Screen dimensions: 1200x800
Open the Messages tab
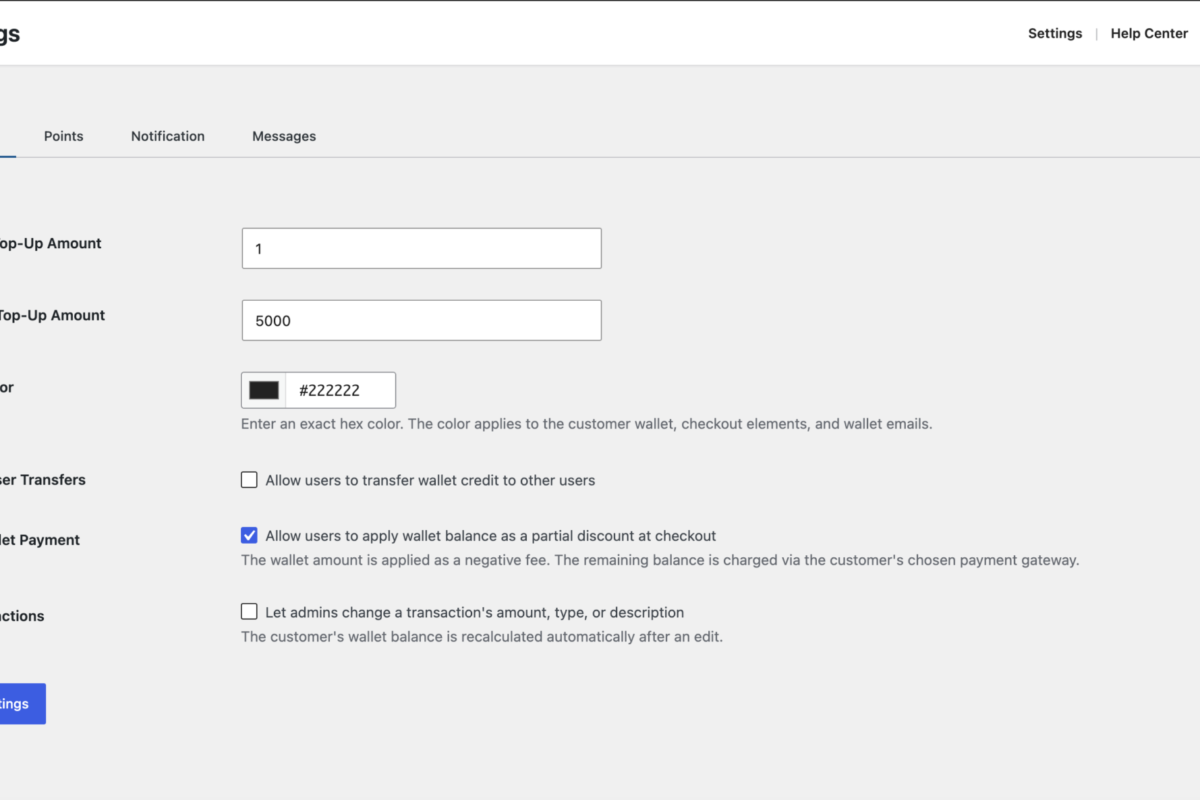tap(284, 136)
